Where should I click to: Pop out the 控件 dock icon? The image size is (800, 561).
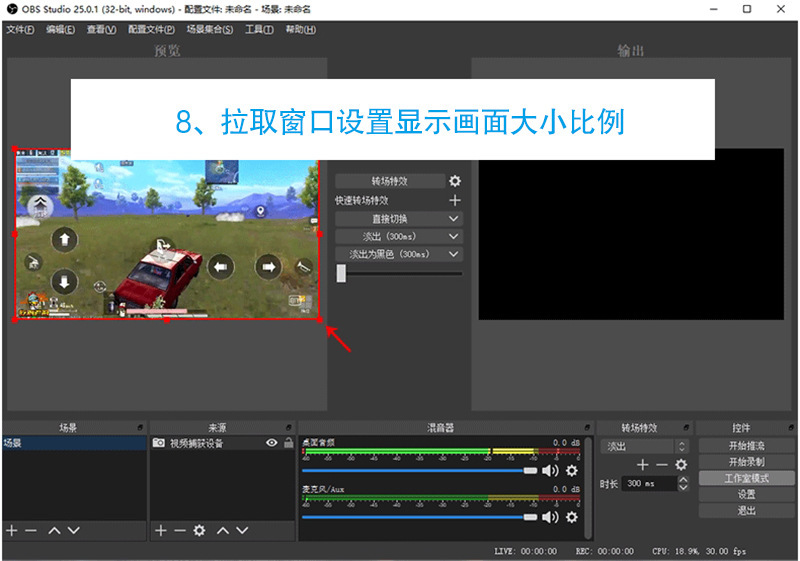(x=791, y=427)
